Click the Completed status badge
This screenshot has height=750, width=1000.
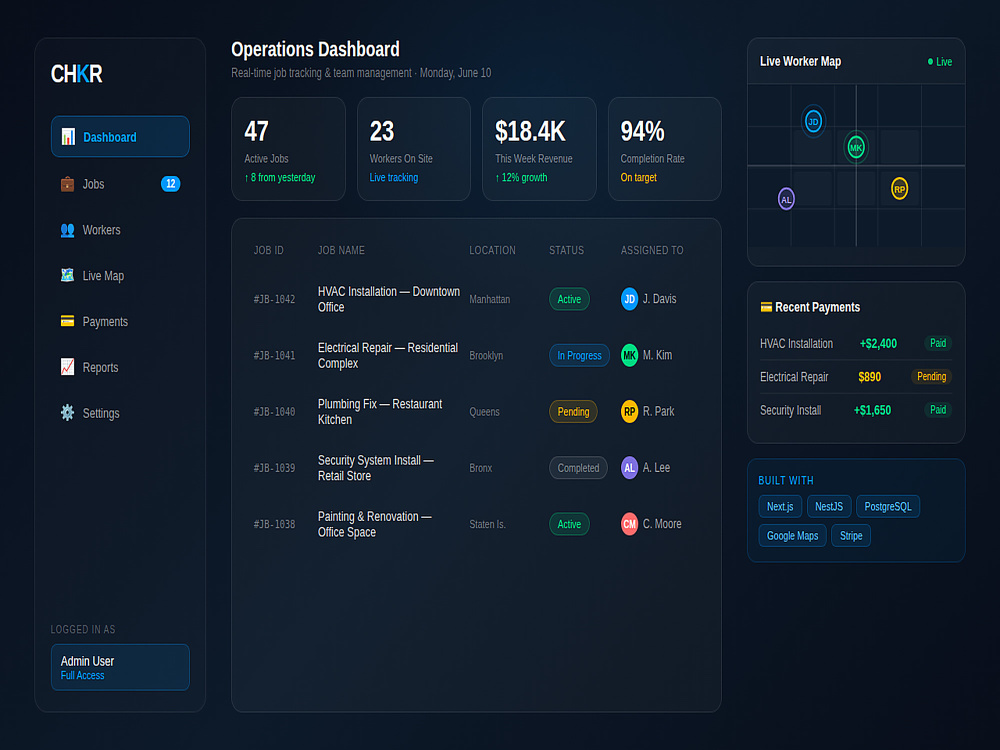[578, 467]
